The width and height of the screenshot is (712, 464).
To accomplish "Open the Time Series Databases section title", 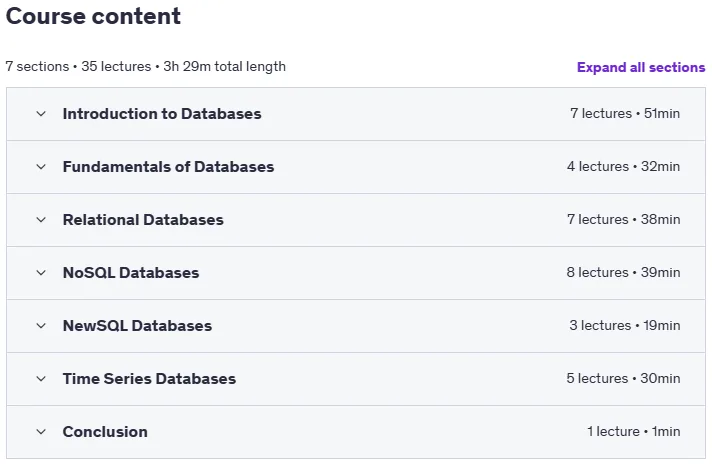I will [x=149, y=379].
